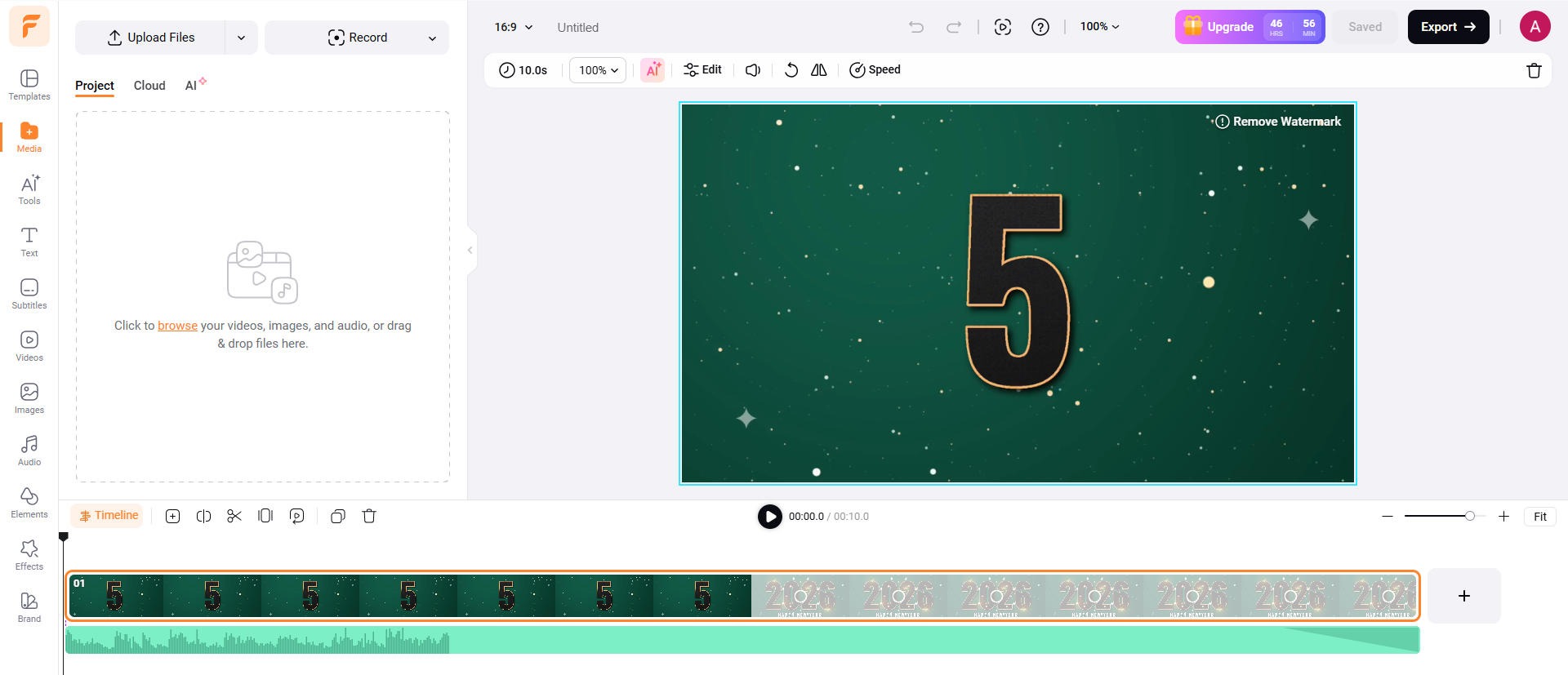
Task: Click the rotate icon in clip toolbar
Action: [x=791, y=70]
